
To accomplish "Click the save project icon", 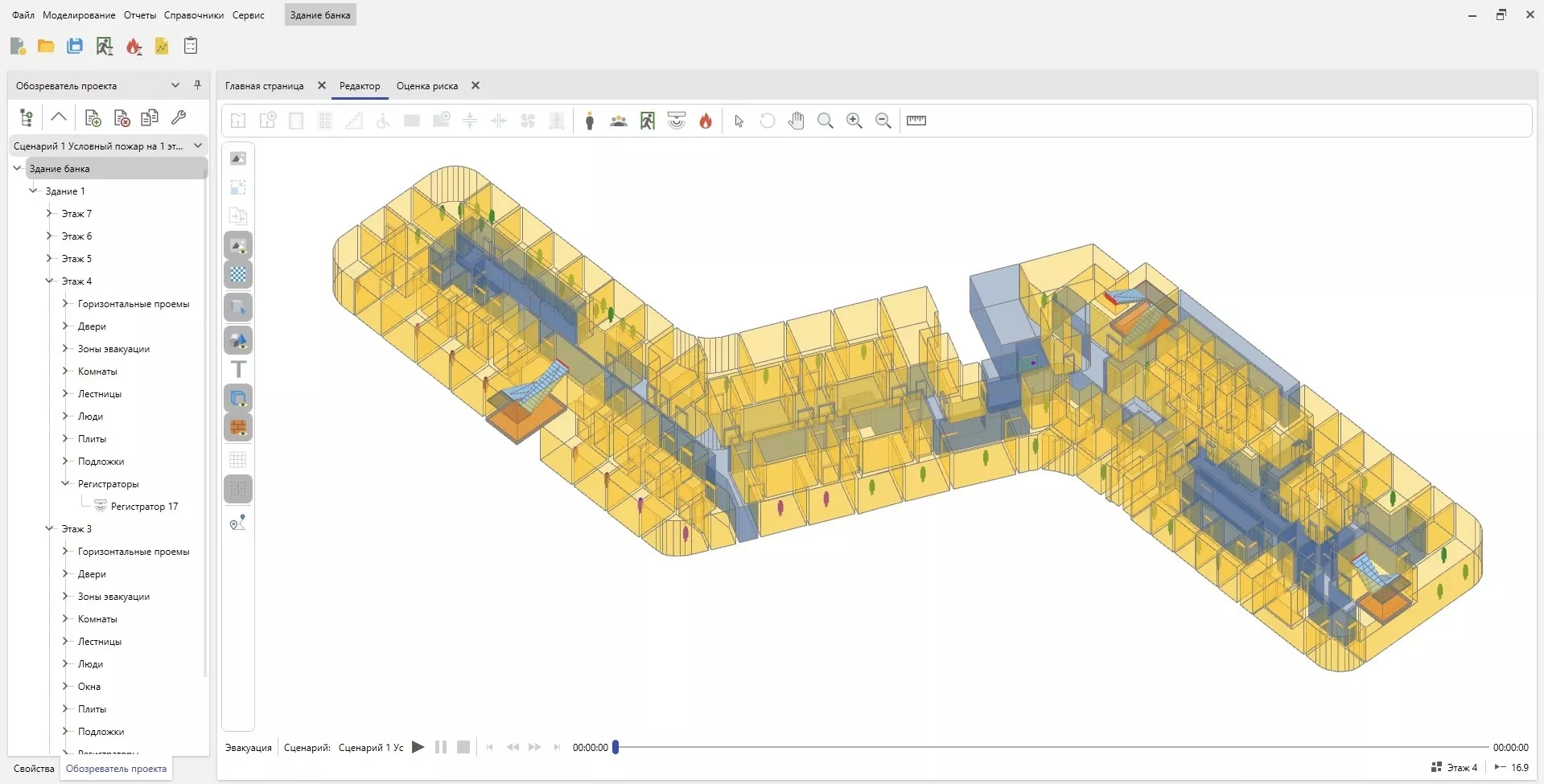I will tap(75, 47).
